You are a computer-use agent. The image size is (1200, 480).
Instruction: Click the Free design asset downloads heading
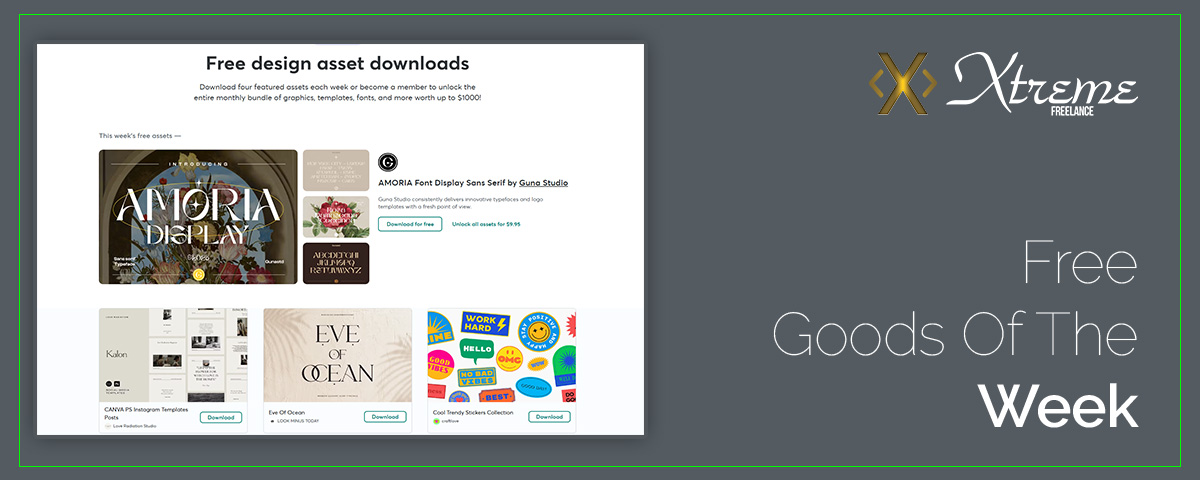pyautogui.click(x=338, y=63)
